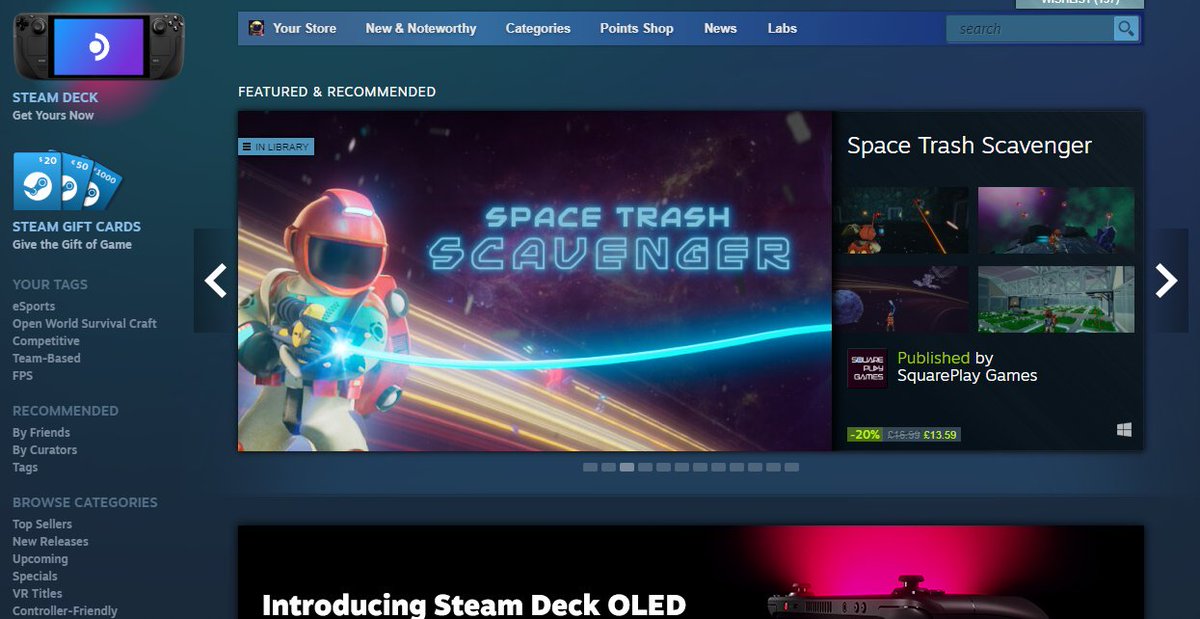Go to the Points Shop tab

coord(636,28)
